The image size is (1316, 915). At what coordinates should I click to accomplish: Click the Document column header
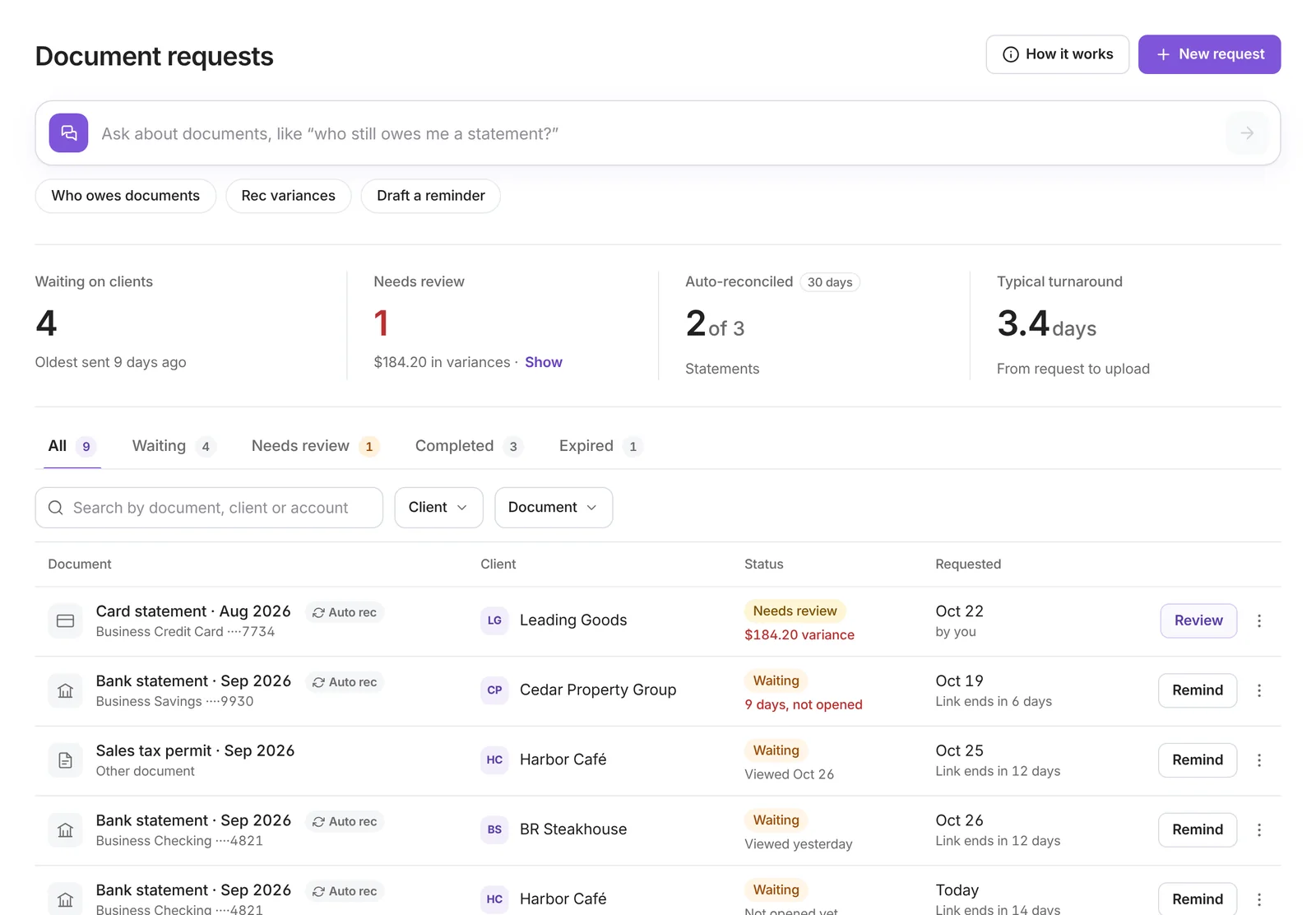pyautogui.click(x=80, y=564)
